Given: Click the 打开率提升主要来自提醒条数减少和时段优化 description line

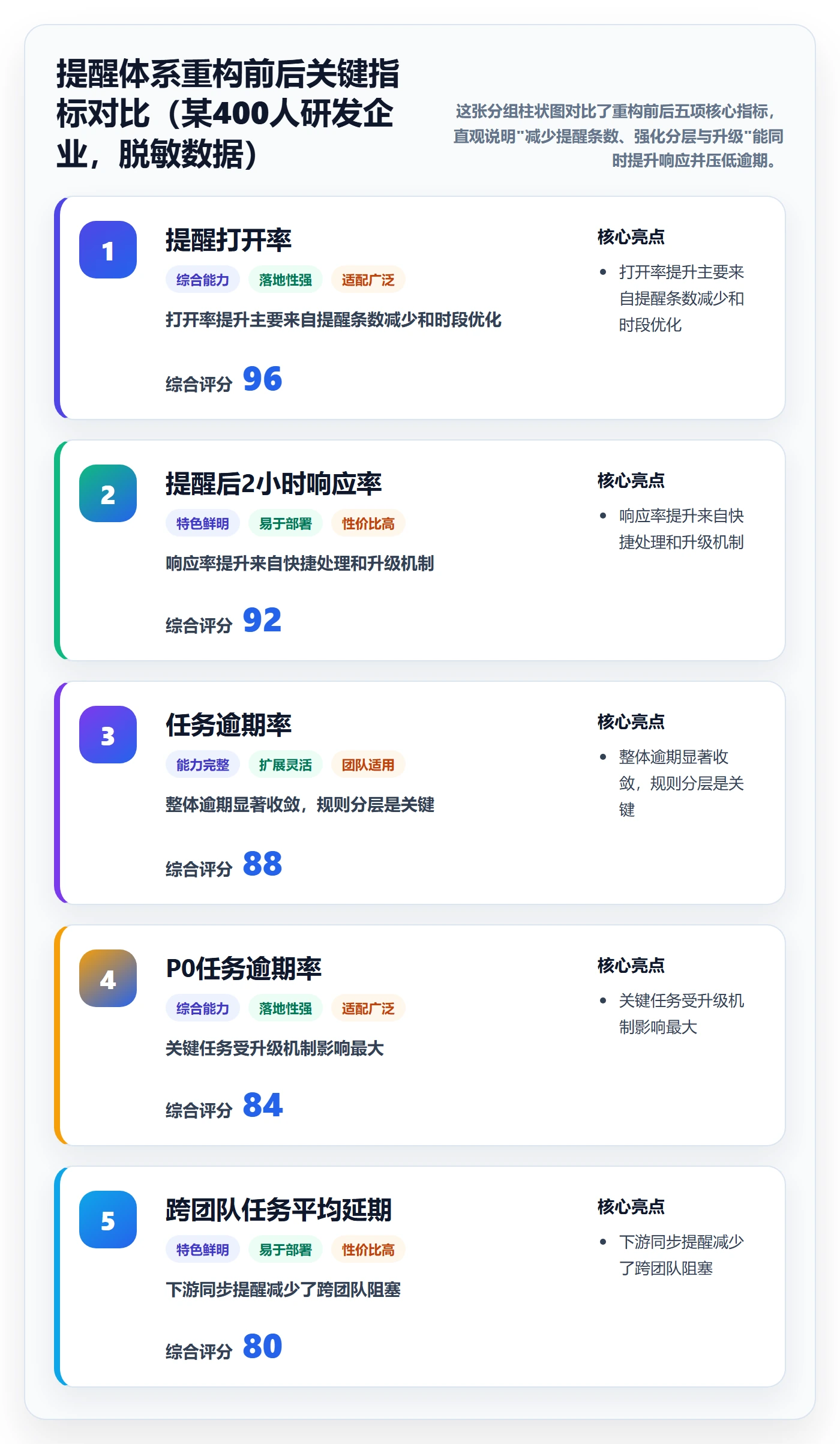Looking at the screenshot, I should [x=334, y=320].
